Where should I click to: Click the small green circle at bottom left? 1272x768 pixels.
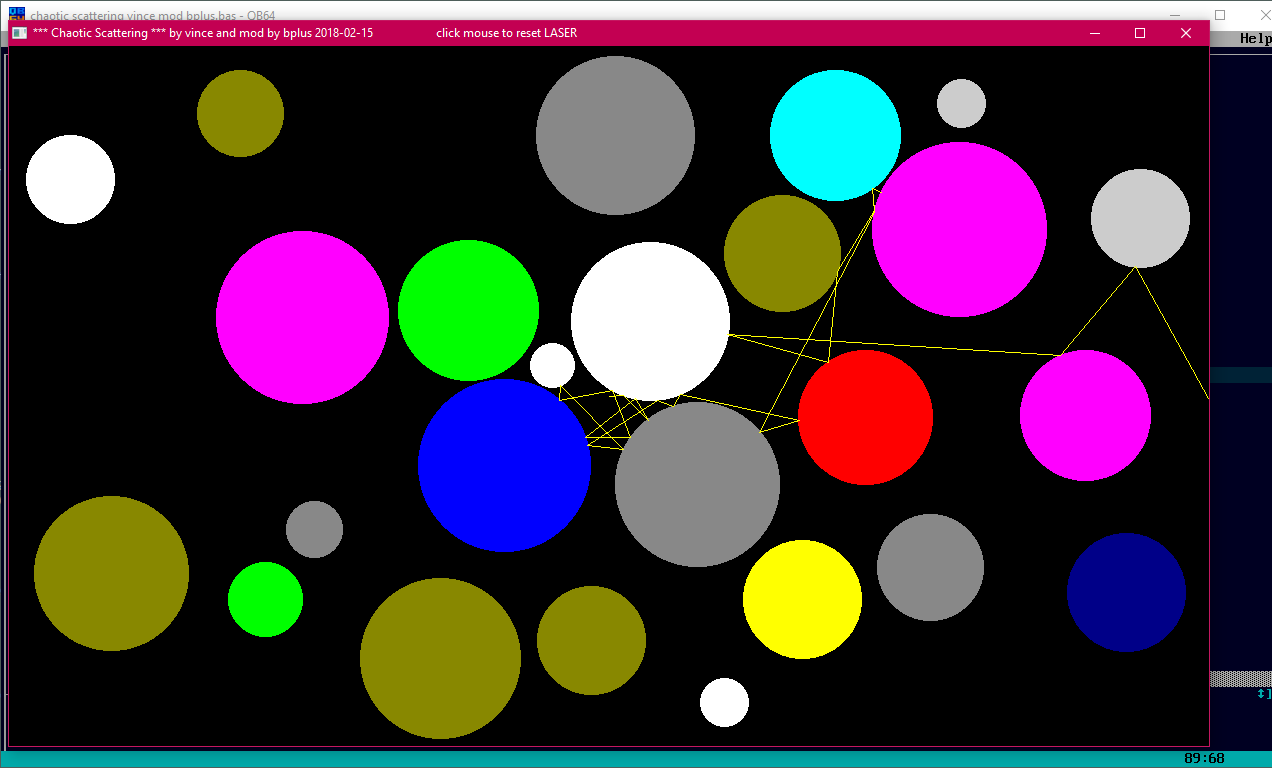tap(265, 599)
